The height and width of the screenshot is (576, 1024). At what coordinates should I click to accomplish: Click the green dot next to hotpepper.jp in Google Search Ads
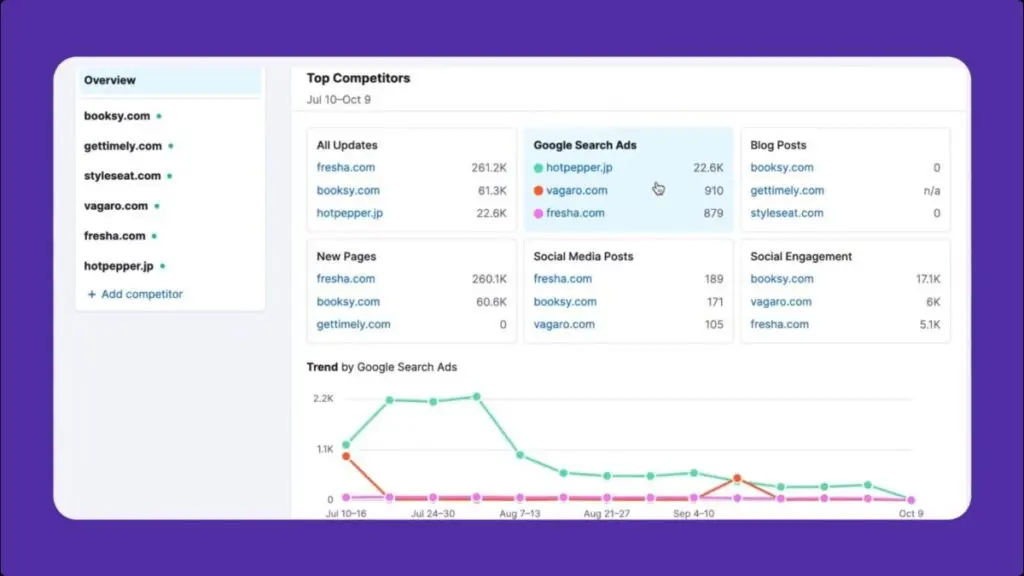(x=538, y=168)
